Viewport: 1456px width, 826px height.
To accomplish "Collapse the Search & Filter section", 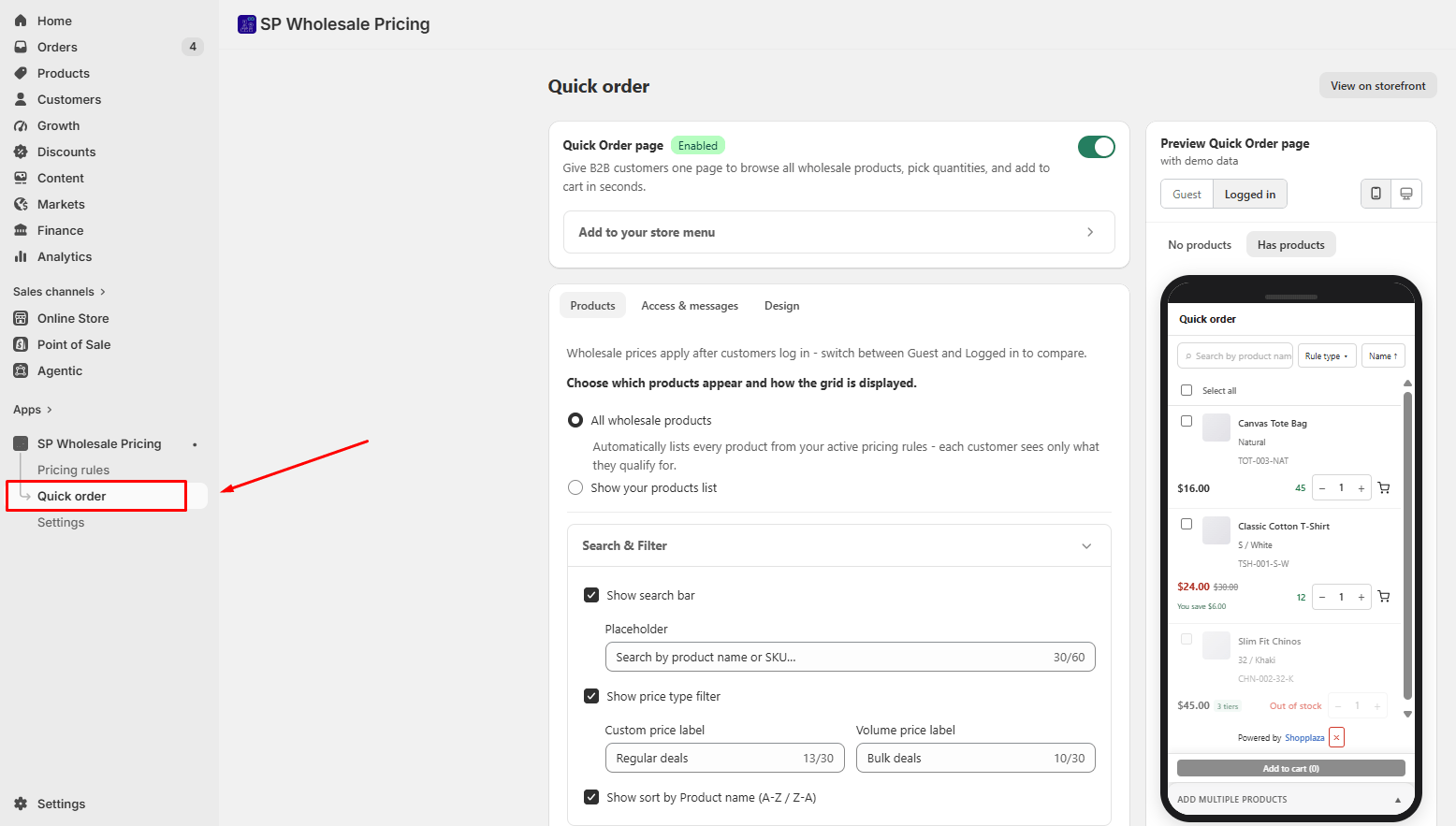I will [x=1086, y=546].
